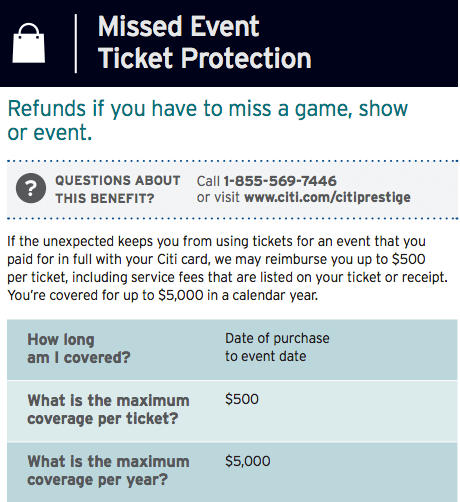Click the white shopping bag icon
This screenshot has height=502, width=460.
click(29, 43)
